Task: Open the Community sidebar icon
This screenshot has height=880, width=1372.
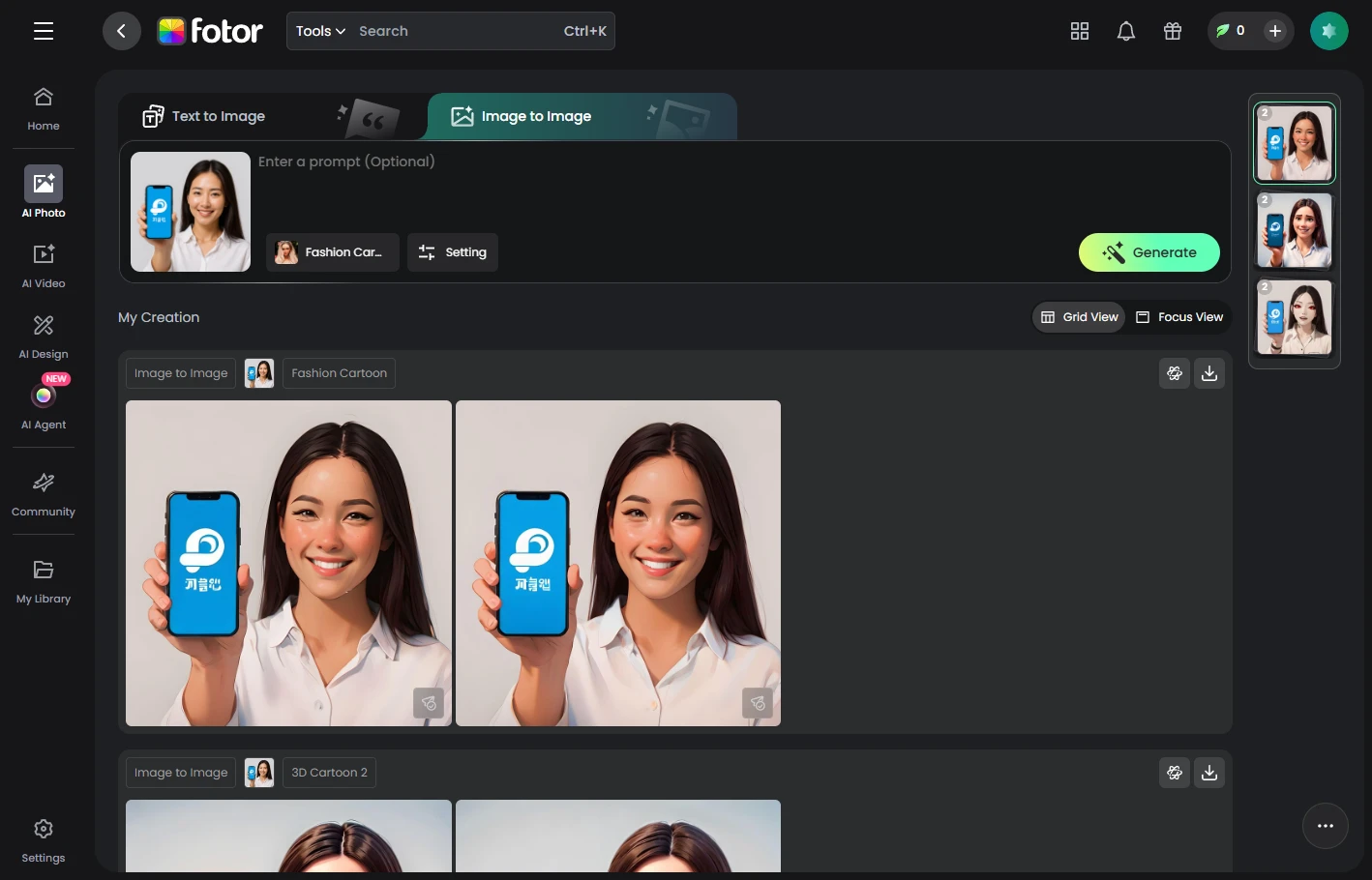Action: click(x=44, y=493)
